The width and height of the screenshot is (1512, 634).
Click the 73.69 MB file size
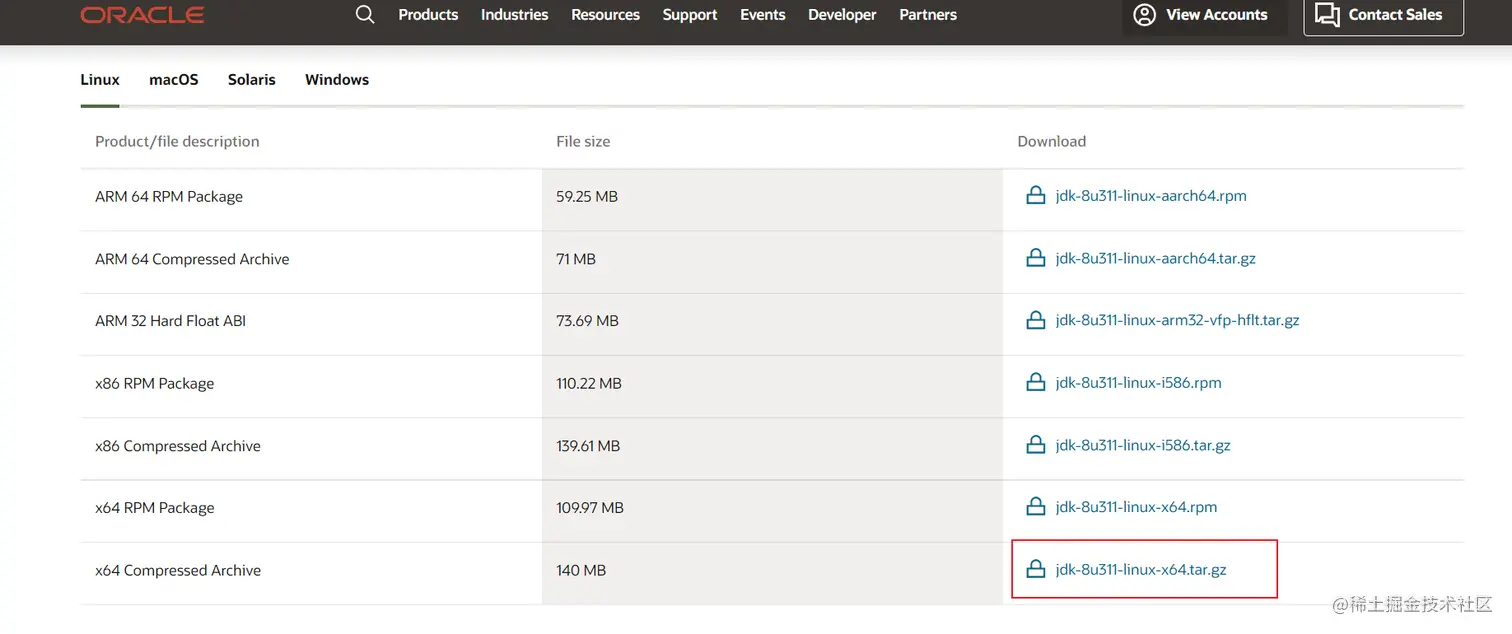point(587,321)
